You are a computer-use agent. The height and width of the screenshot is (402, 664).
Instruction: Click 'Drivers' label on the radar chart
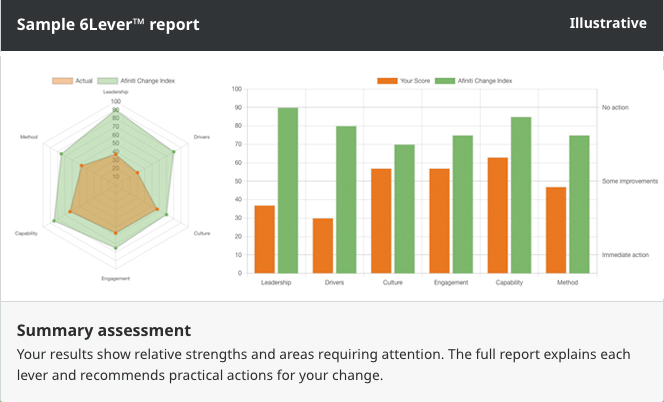202,137
